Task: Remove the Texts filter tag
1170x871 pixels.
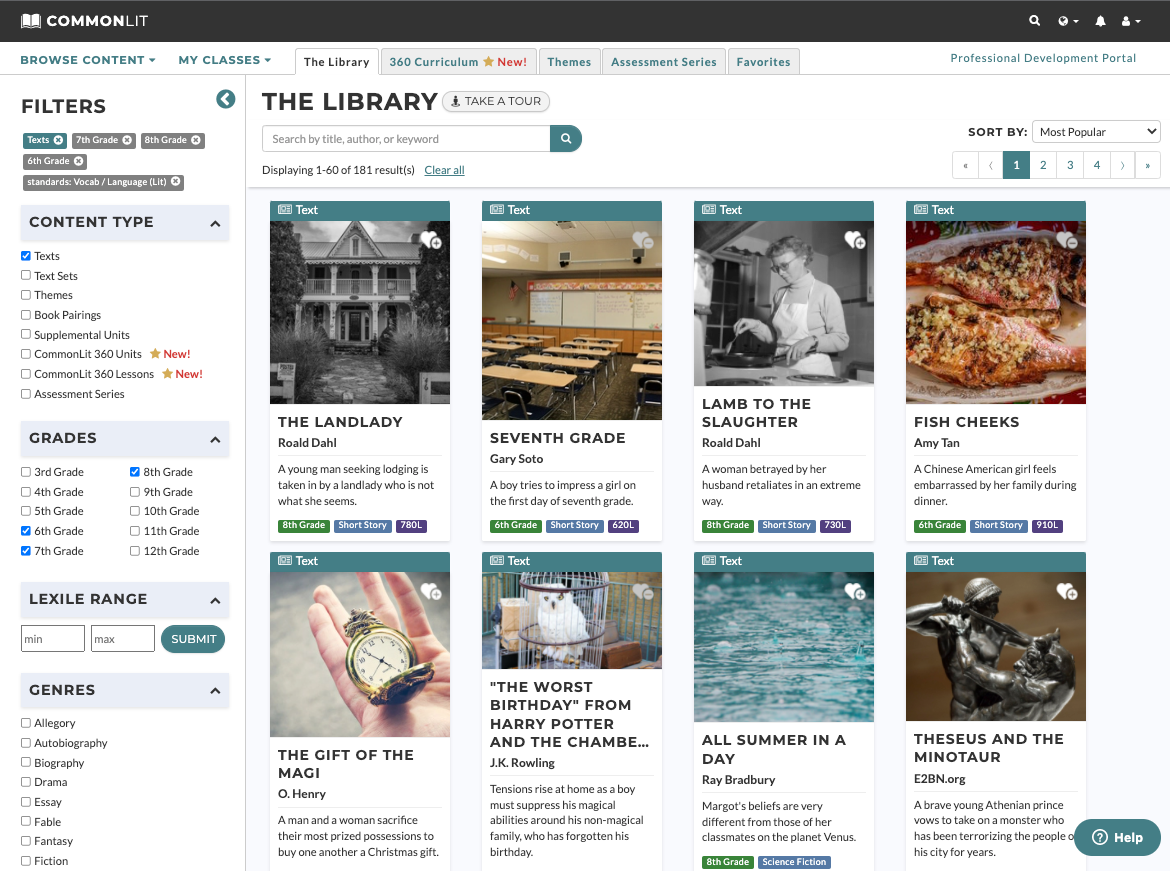Action: click(x=58, y=140)
